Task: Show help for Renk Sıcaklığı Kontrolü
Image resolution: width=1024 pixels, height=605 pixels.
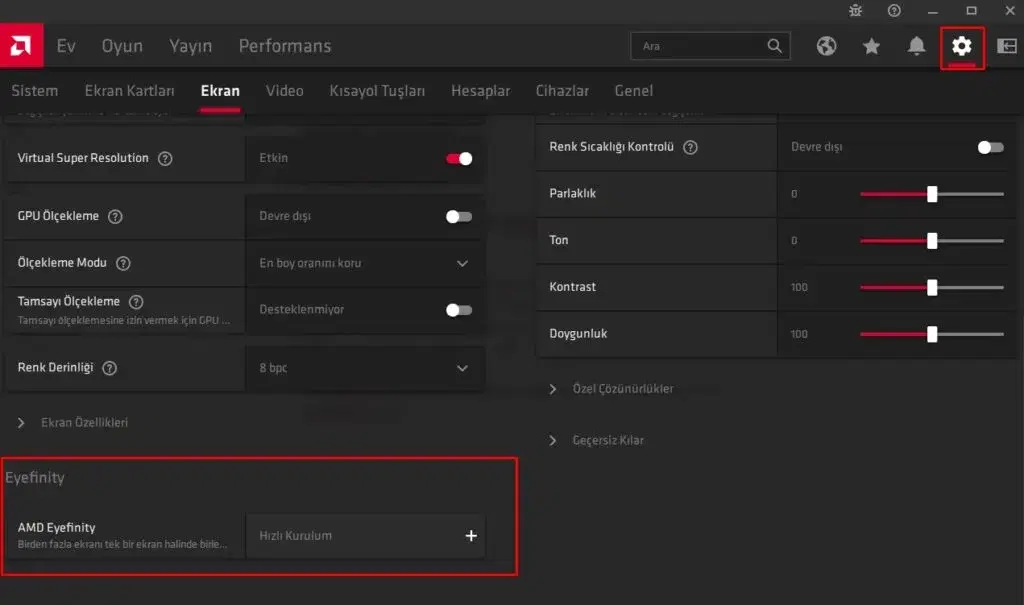Action: pyautogui.click(x=690, y=148)
